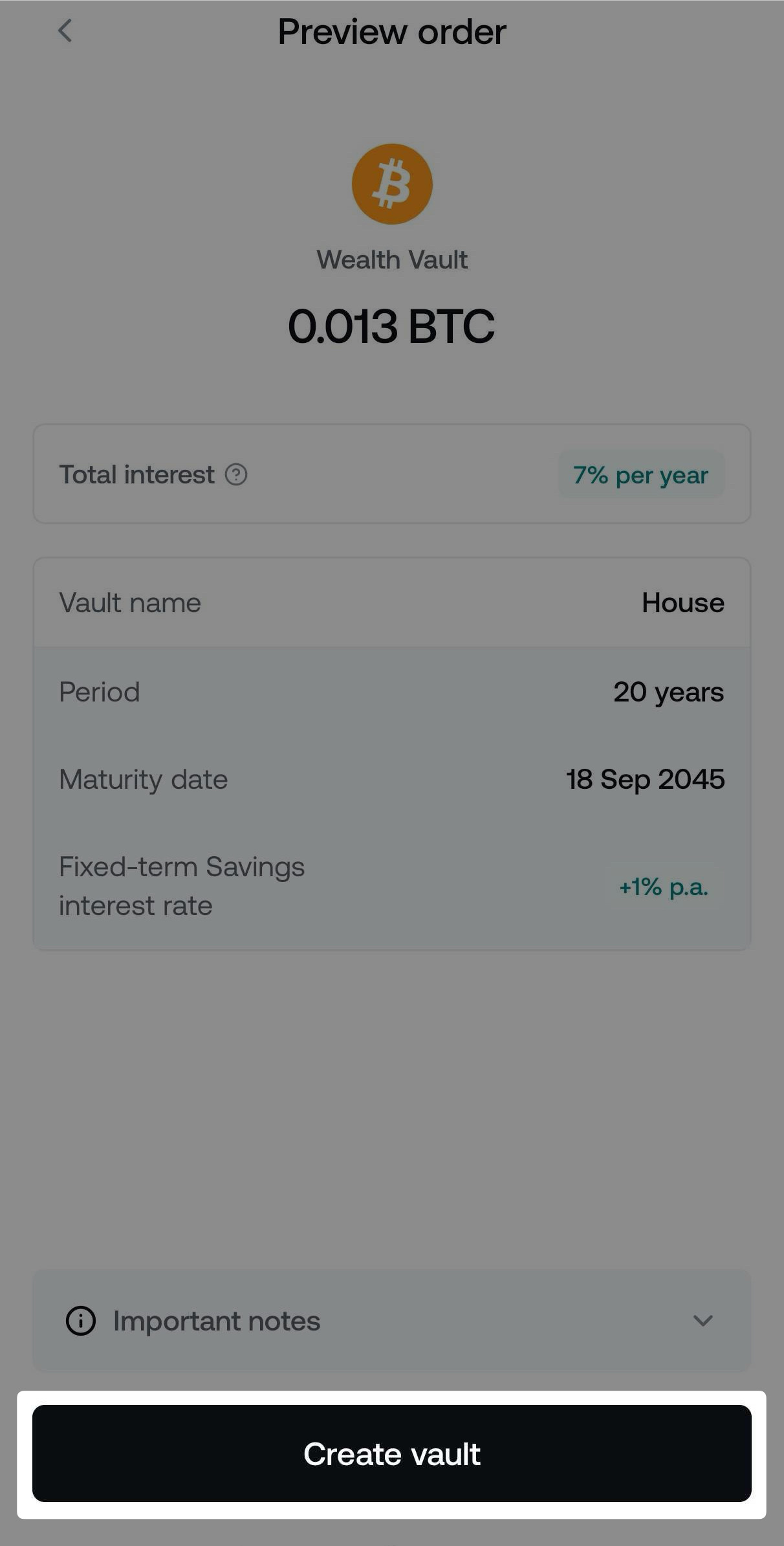Tap the Total interest label
The width and height of the screenshot is (784, 1546).
tap(136, 475)
